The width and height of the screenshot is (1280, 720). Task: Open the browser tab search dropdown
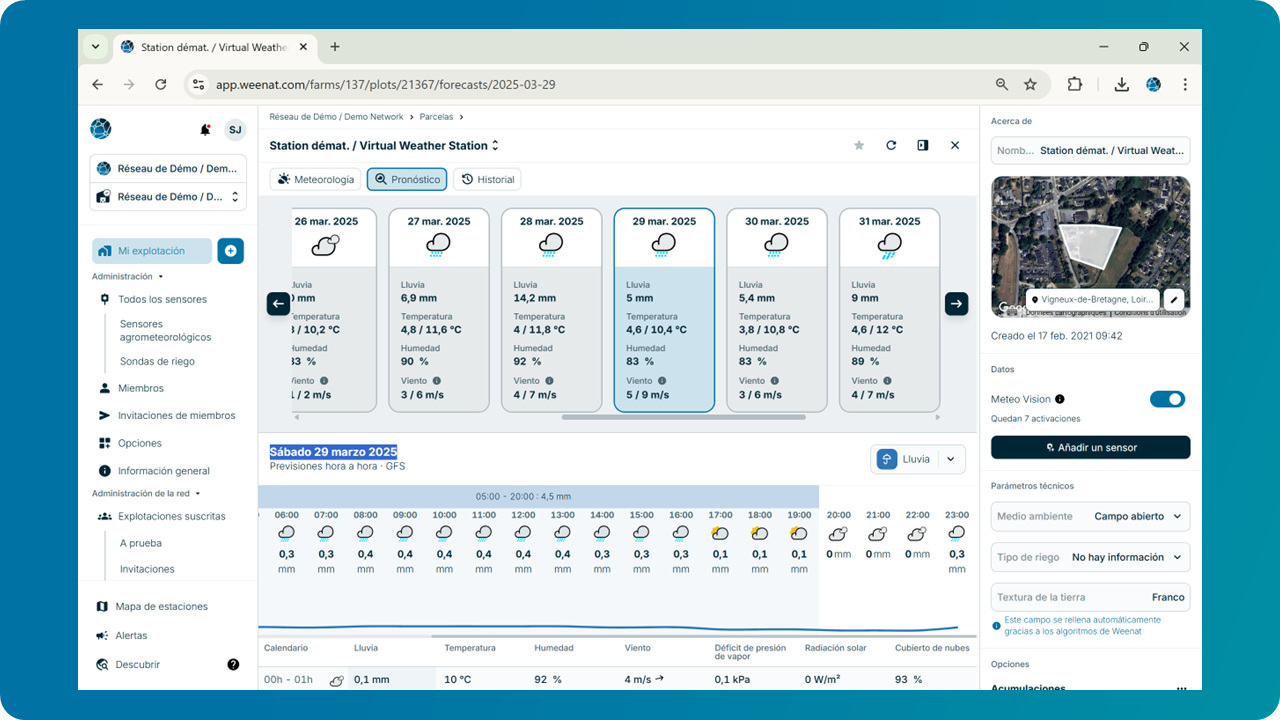[x=95, y=47]
